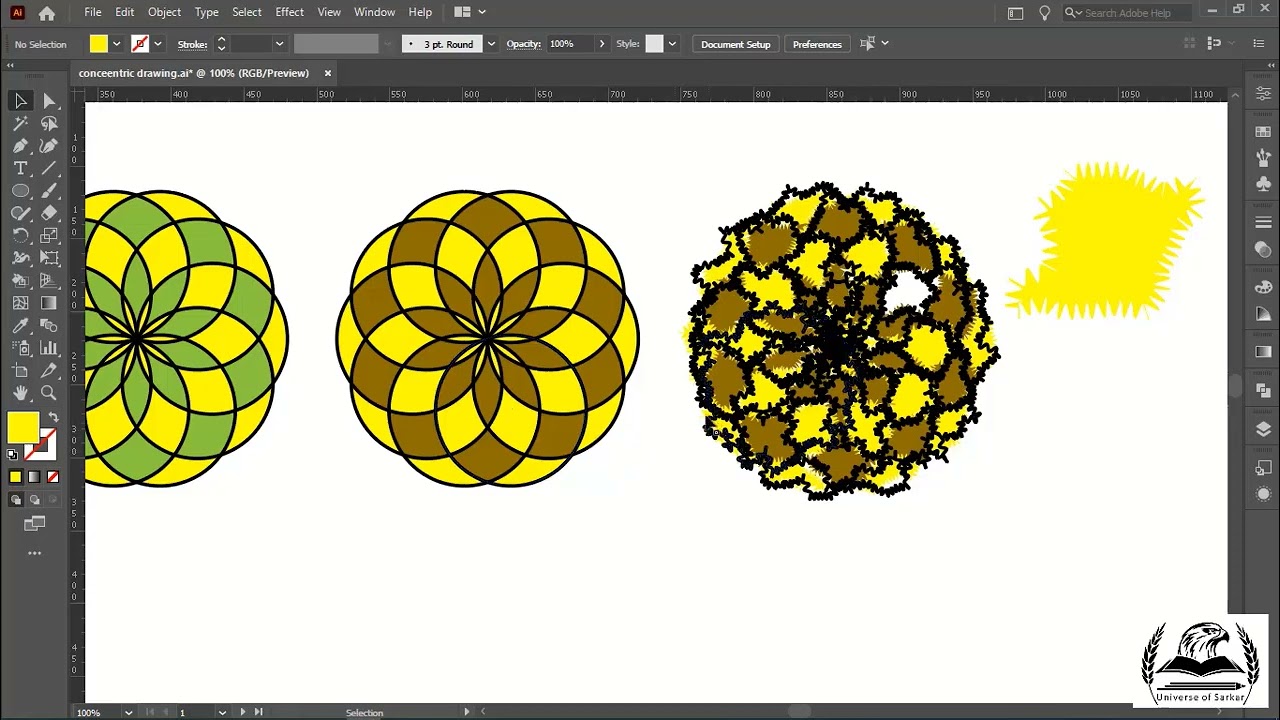Select the Pen tool
Screen dimensions: 1280x720
[20, 146]
